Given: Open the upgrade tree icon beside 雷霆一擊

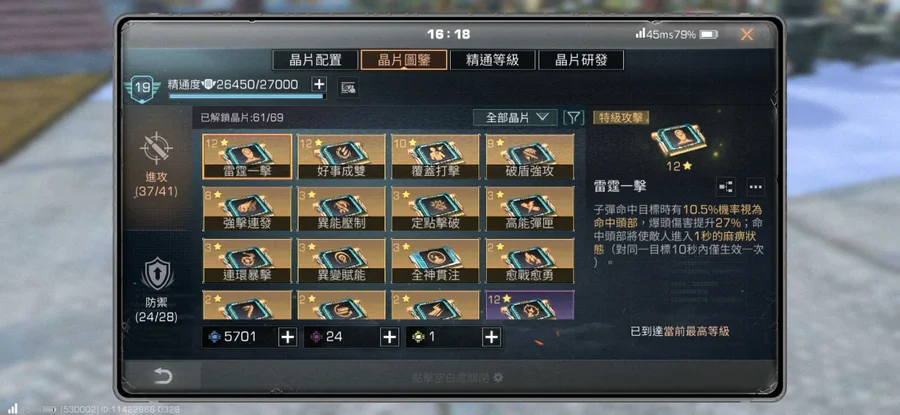Looking at the screenshot, I should [x=726, y=187].
